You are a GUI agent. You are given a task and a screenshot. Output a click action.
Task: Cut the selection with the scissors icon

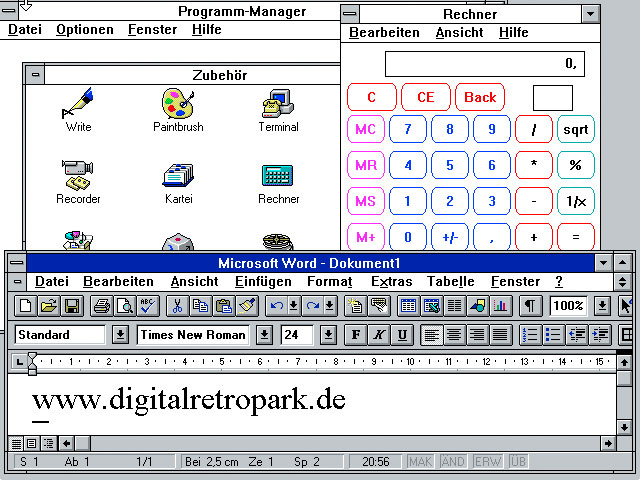coord(178,306)
